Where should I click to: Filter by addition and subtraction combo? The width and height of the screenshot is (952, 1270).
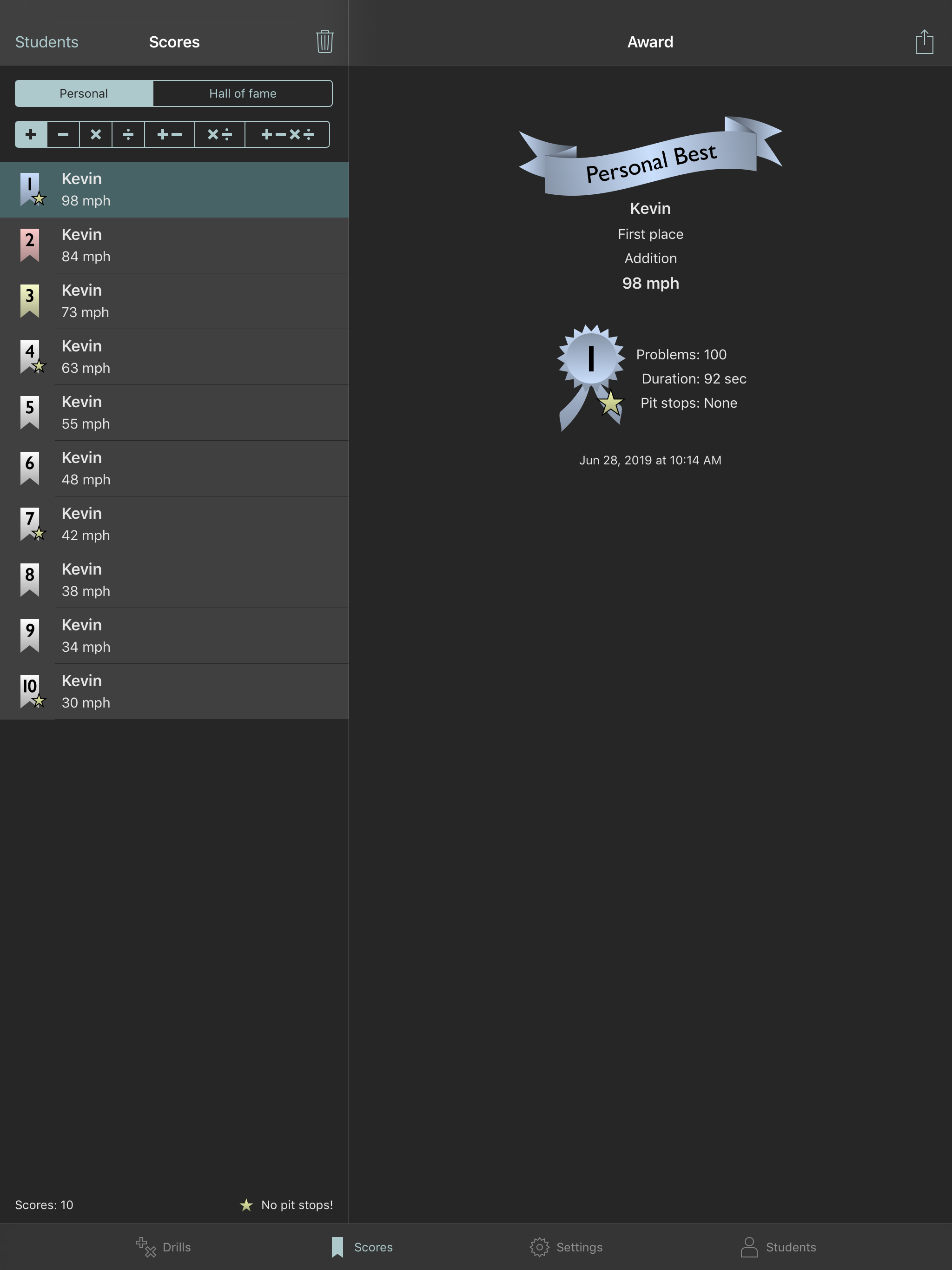(169, 134)
